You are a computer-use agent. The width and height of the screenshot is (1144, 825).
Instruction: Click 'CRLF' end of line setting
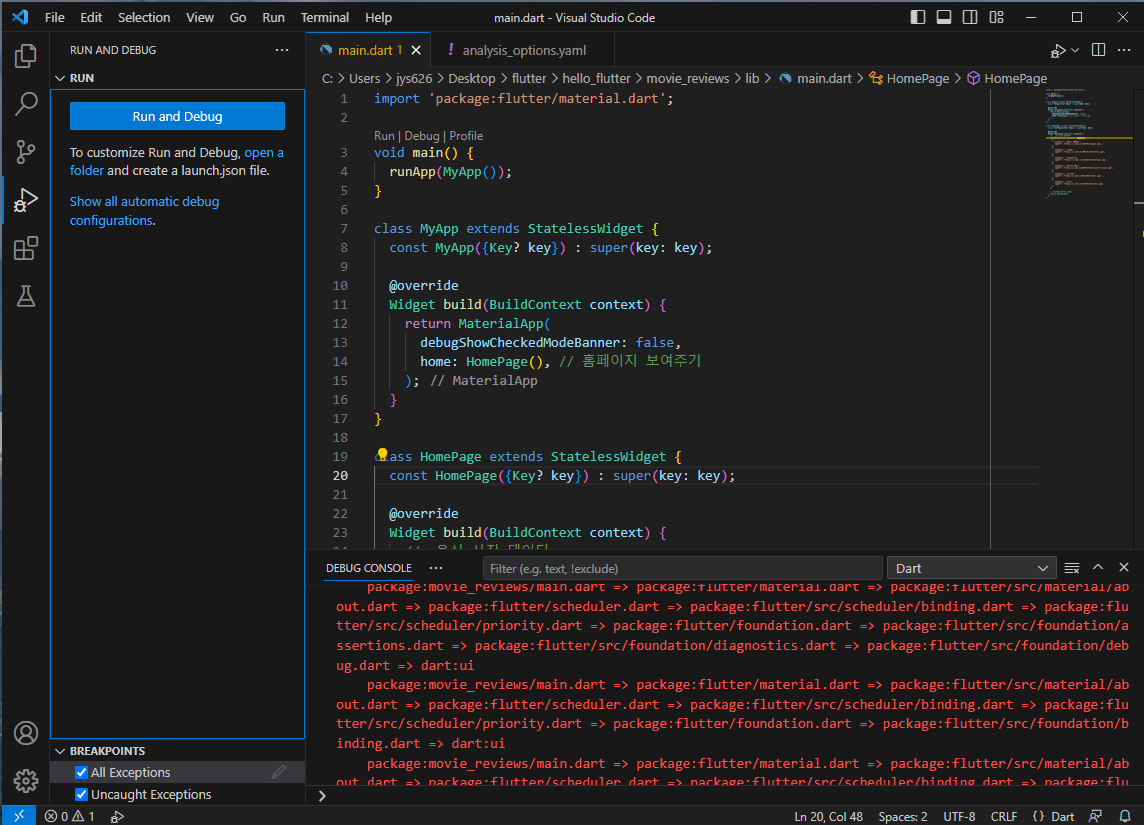point(1003,816)
